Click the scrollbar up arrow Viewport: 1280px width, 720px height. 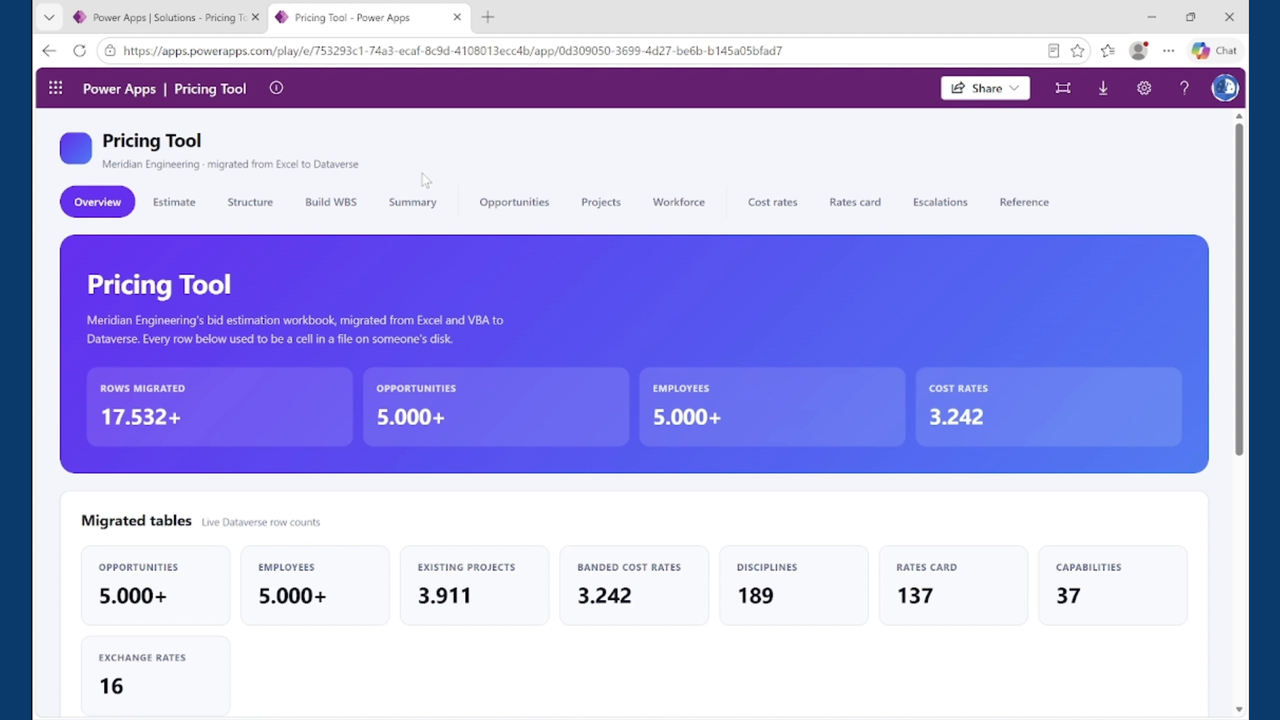pyautogui.click(x=1239, y=117)
